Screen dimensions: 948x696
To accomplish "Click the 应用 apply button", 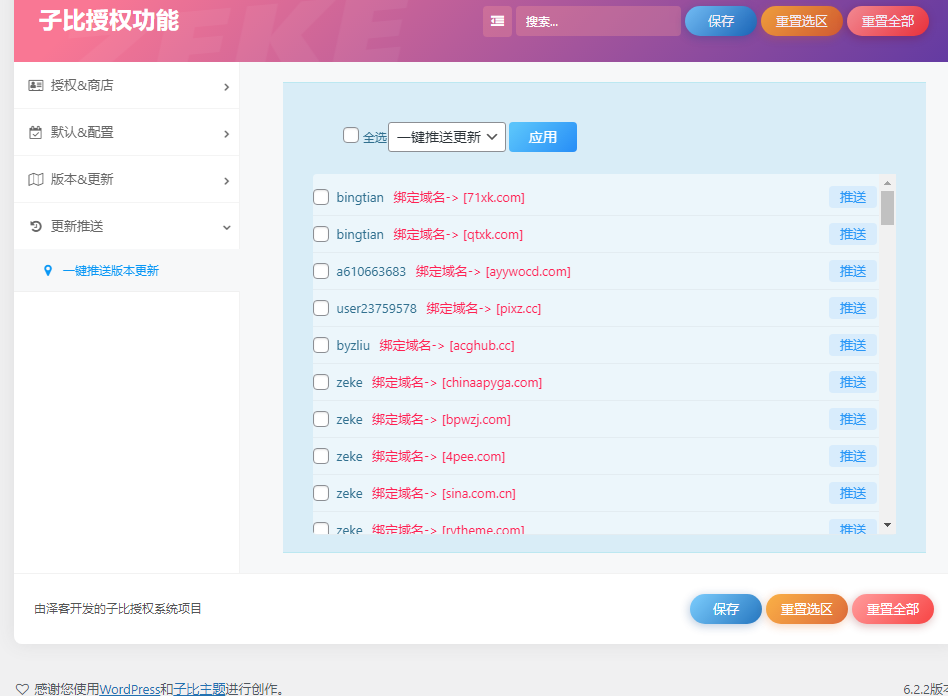I will pyautogui.click(x=543, y=137).
